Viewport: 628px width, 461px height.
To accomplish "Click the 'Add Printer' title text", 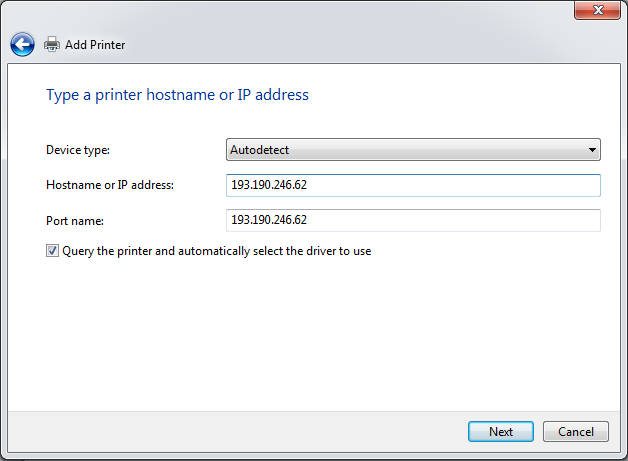I will 95,45.
